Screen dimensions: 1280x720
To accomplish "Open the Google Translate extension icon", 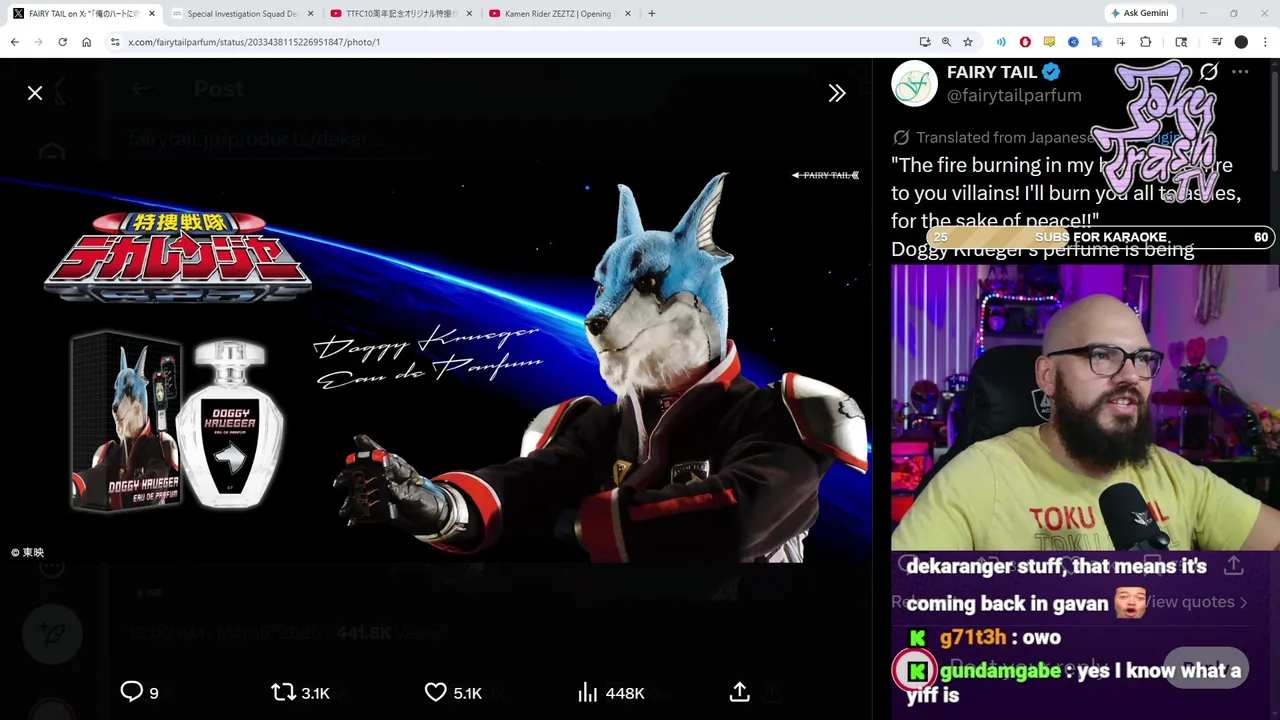I will coord(1097,42).
